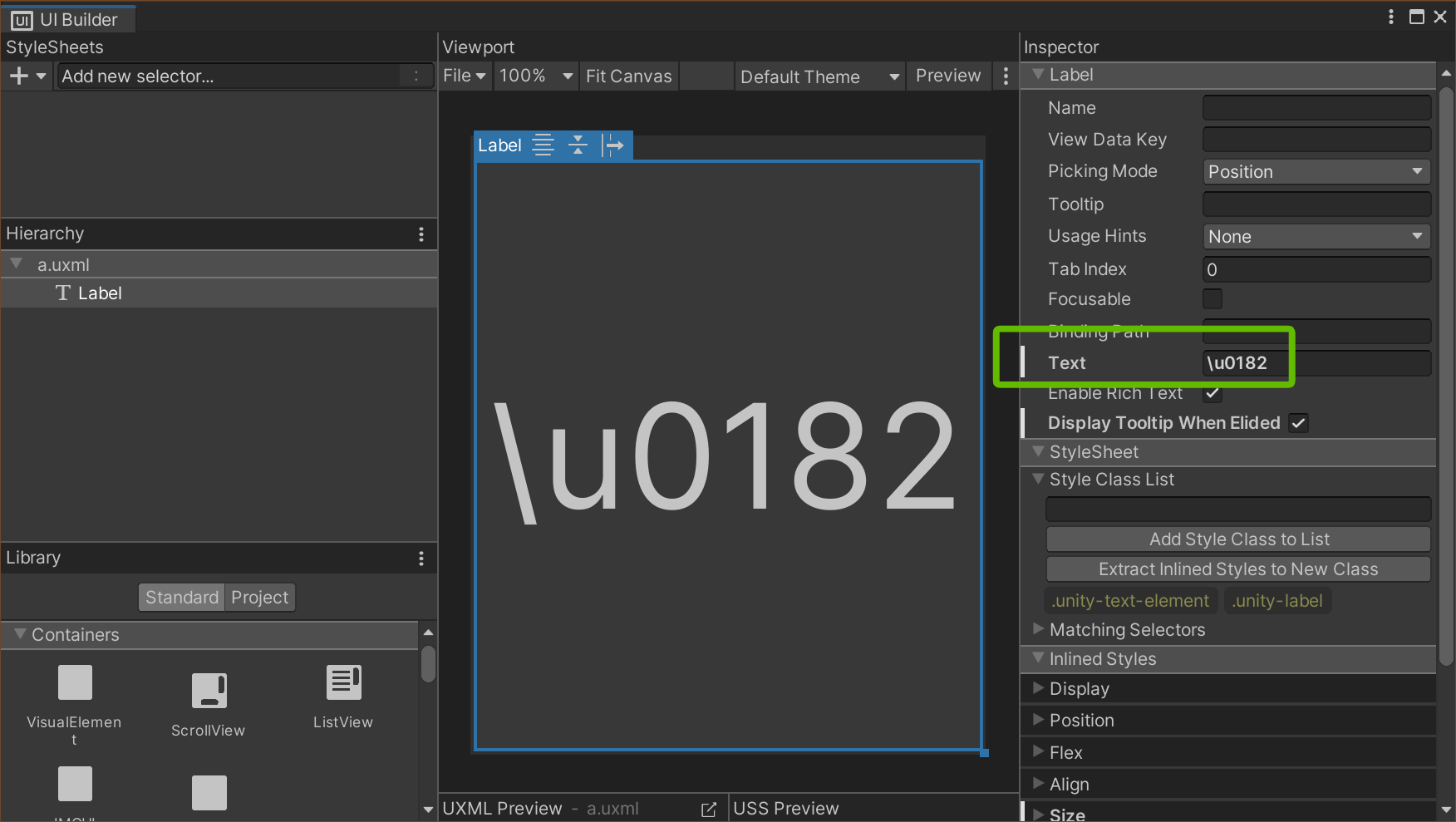This screenshot has width=1456, height=822.
Task: Click the Fit Canvas button
Action: click(628, 76)
